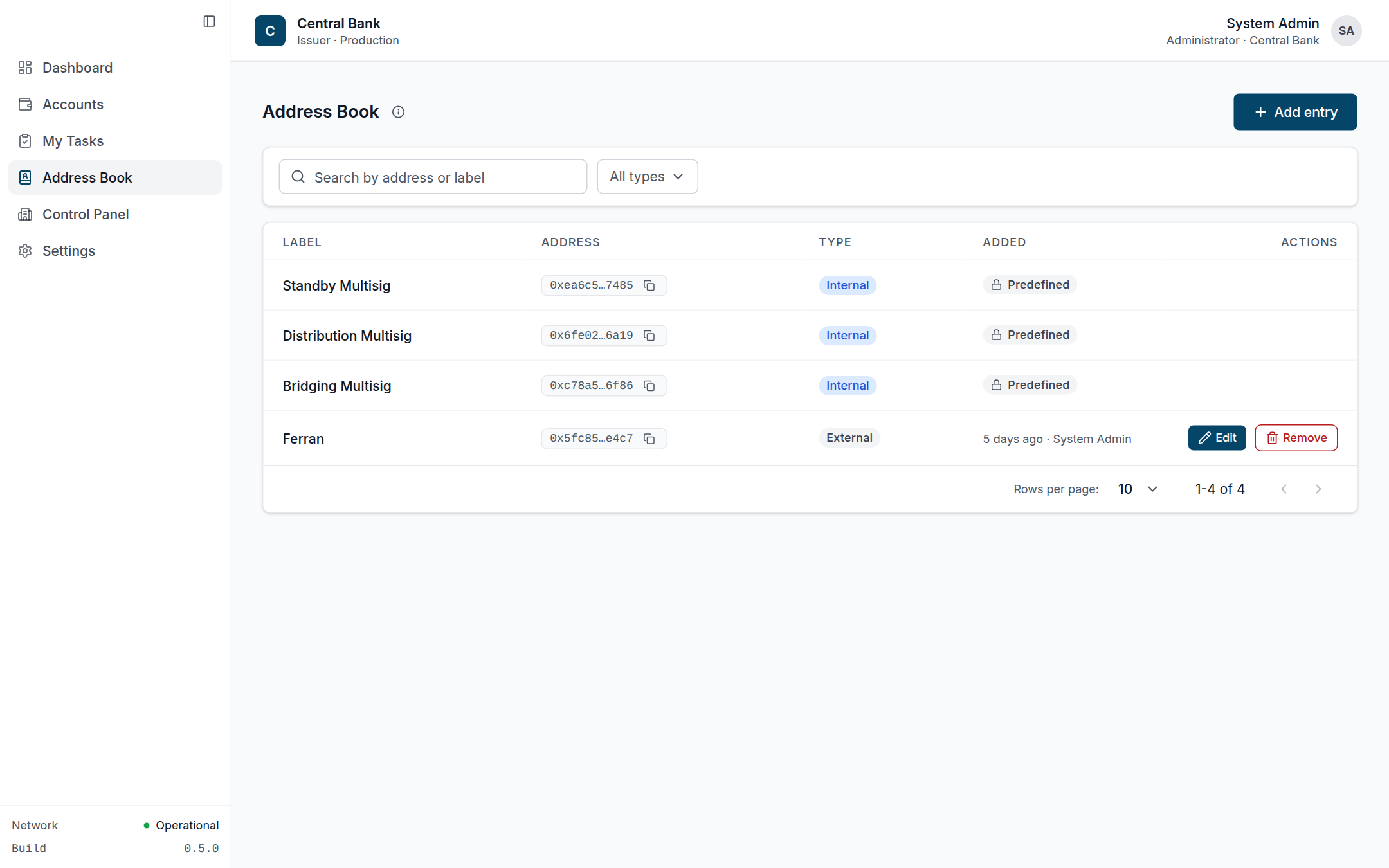
Task: Click the LABEL column header
Action: pyautogui.click(x=302, y=242)
